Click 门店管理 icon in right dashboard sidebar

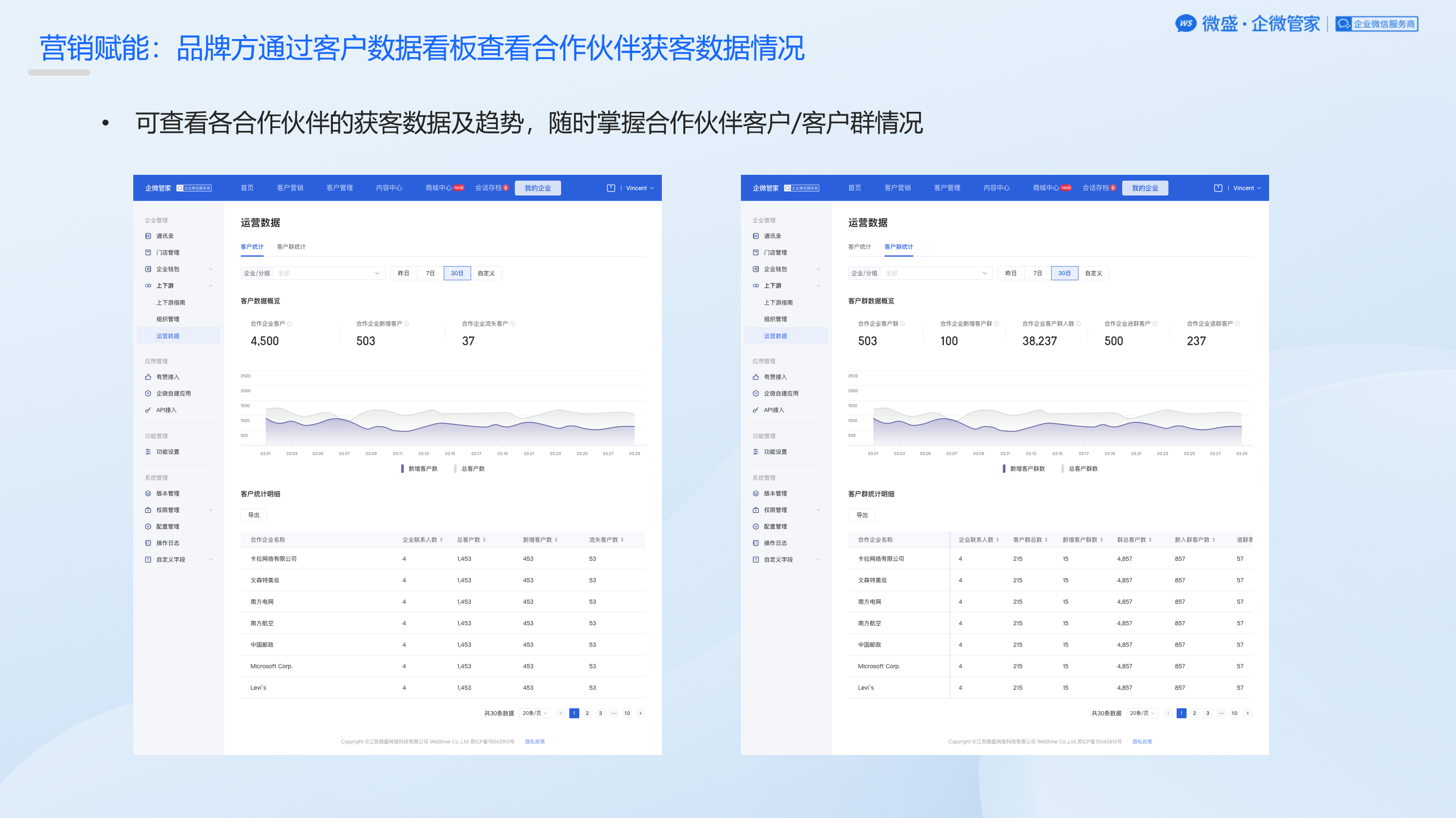[x=756, y=252]
